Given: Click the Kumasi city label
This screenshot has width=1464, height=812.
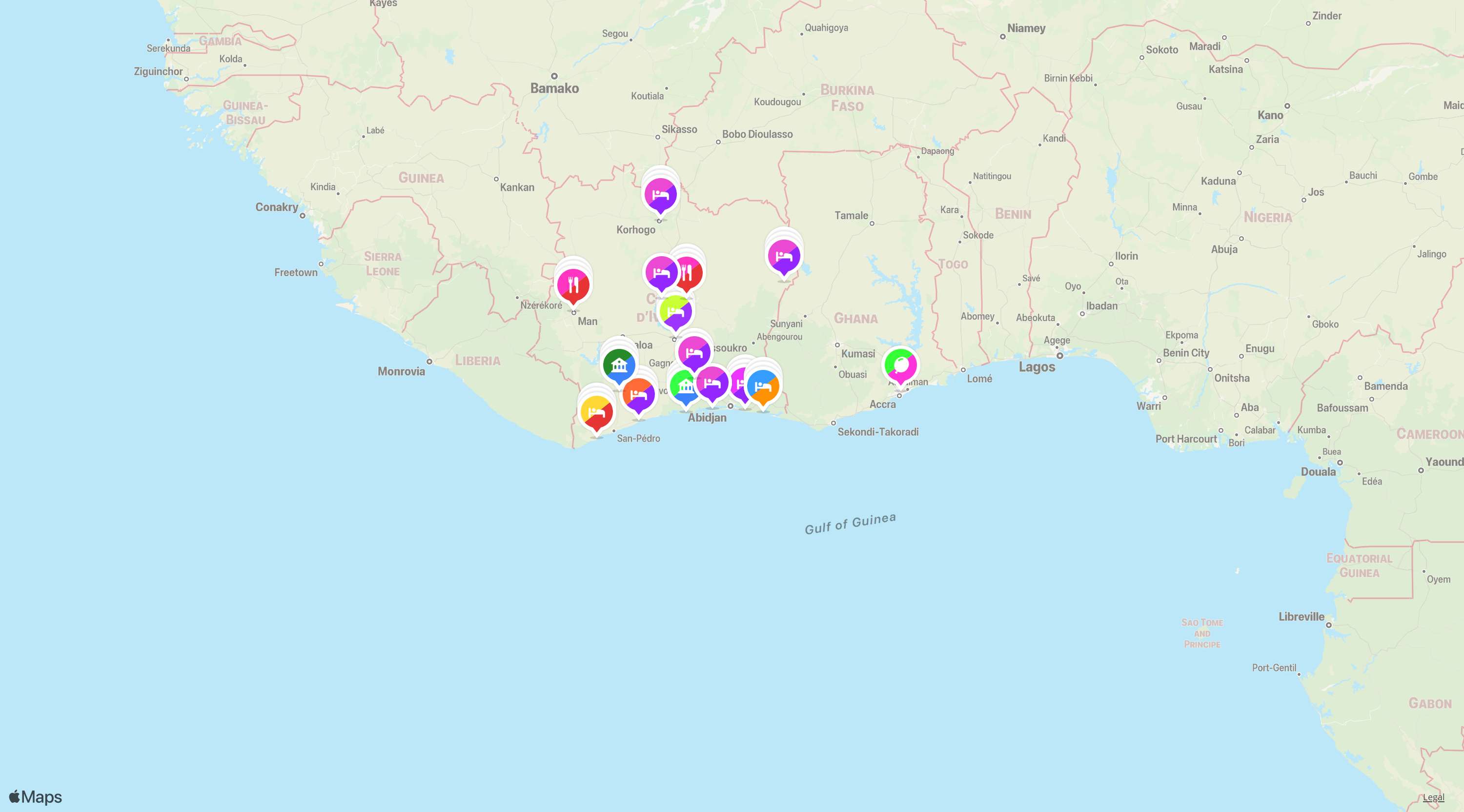Looking at the screenshot, I should [x=858, y=354].
